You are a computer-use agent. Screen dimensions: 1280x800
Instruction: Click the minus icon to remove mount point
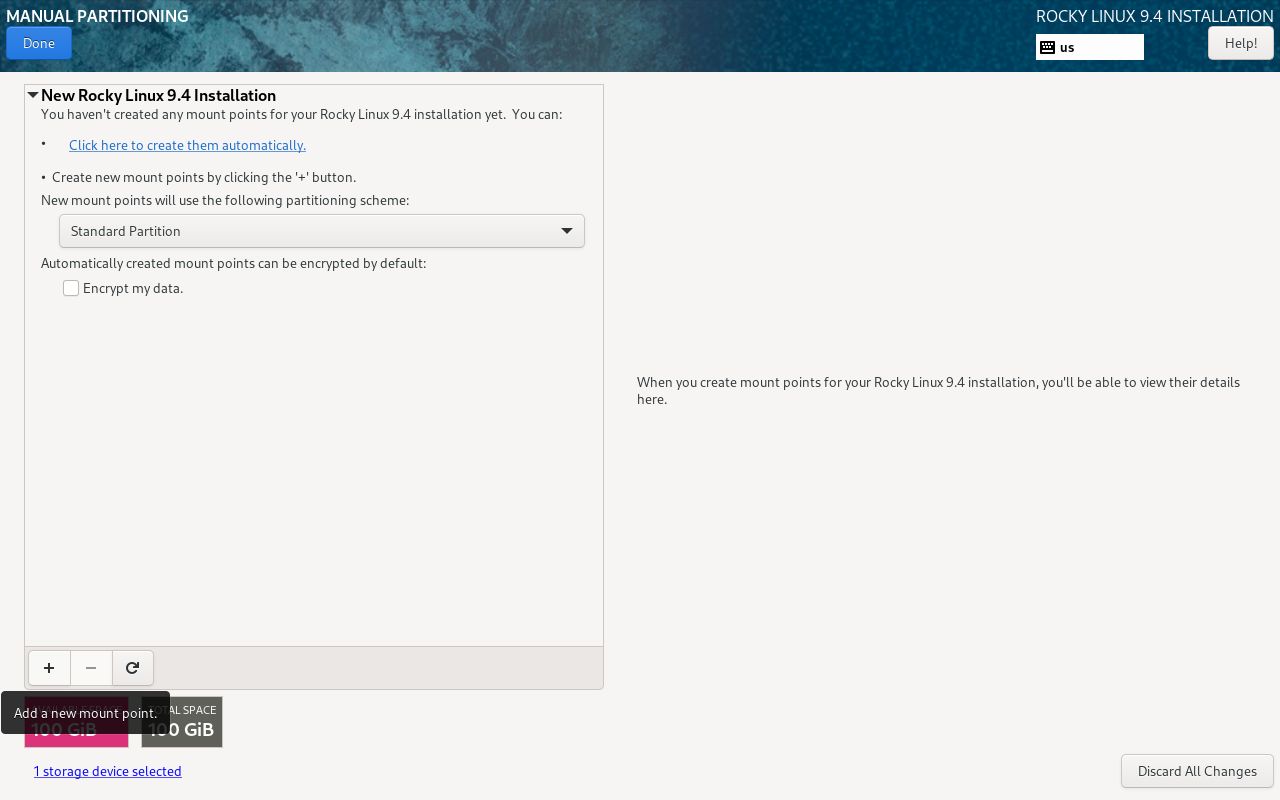(x=91, y=668)
